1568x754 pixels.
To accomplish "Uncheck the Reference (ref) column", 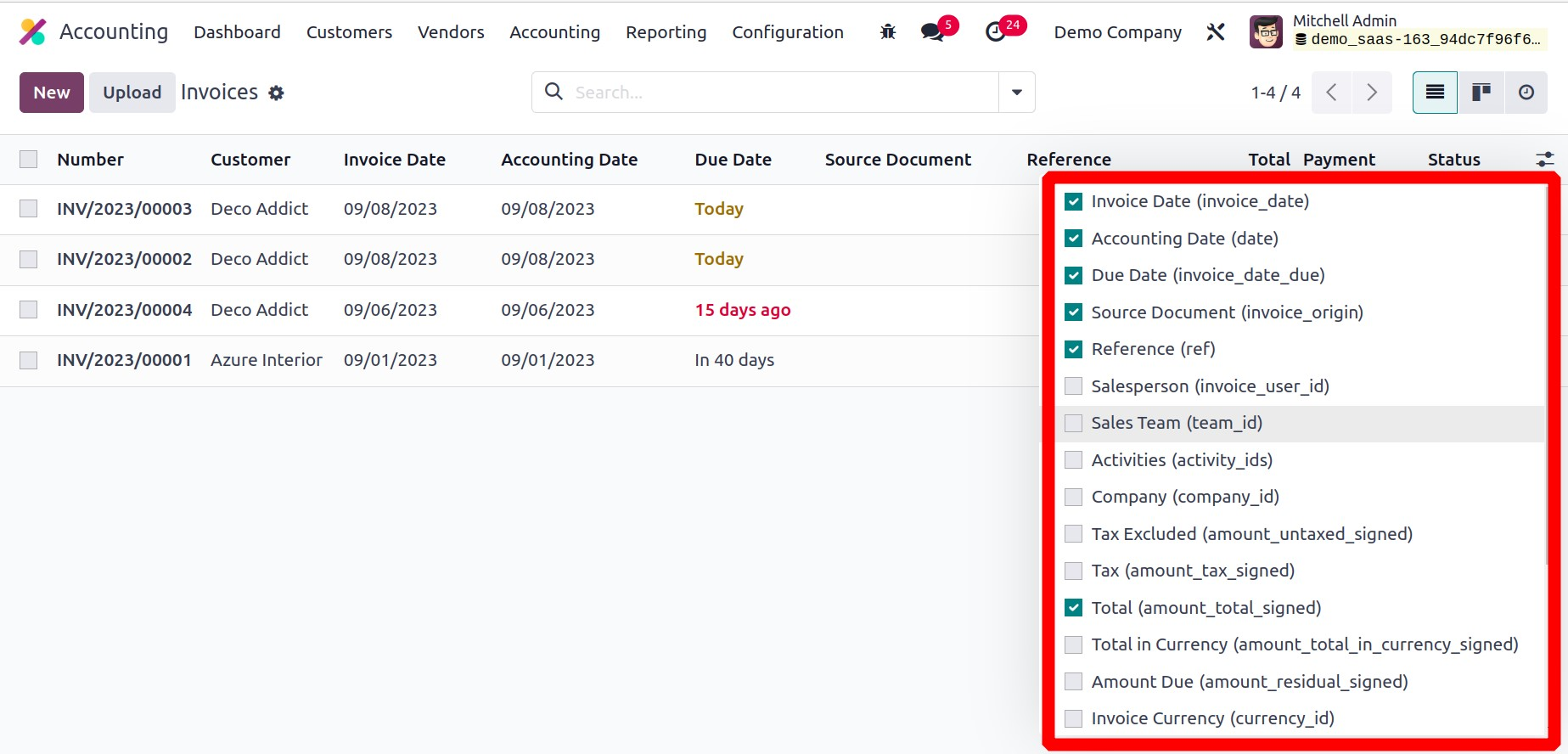I will pyautogui.click(x=1073, y=349).
